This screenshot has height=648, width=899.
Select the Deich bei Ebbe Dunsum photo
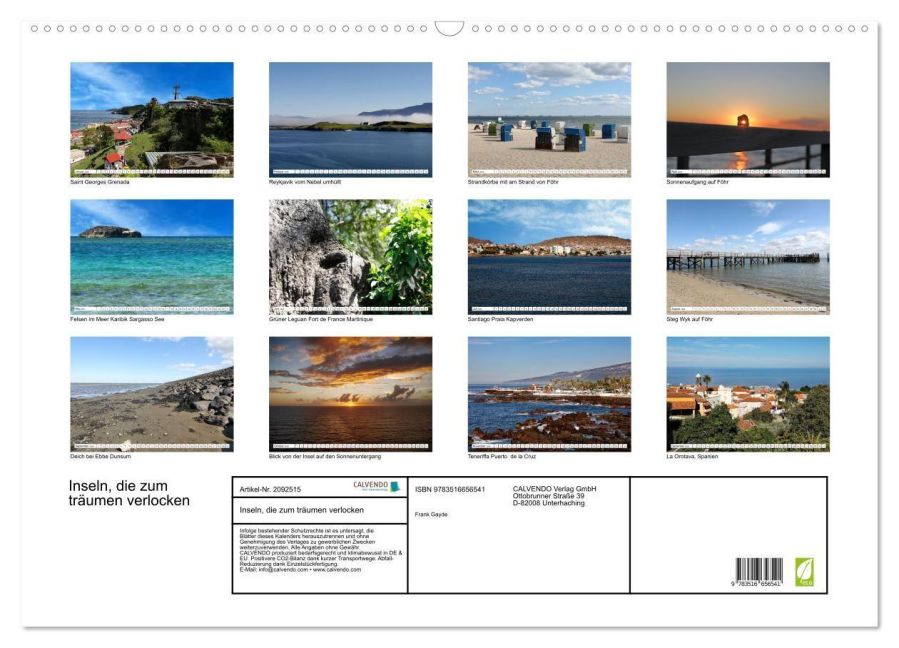tap(151, 393)
